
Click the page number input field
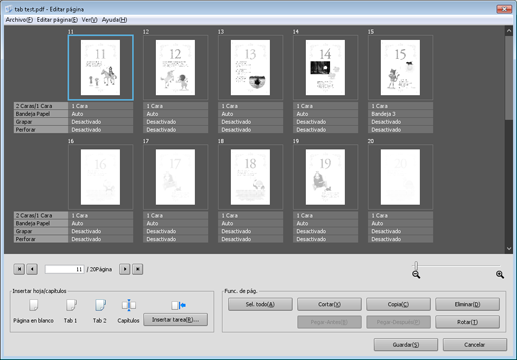pyautogui.click(x=65, y=269)
